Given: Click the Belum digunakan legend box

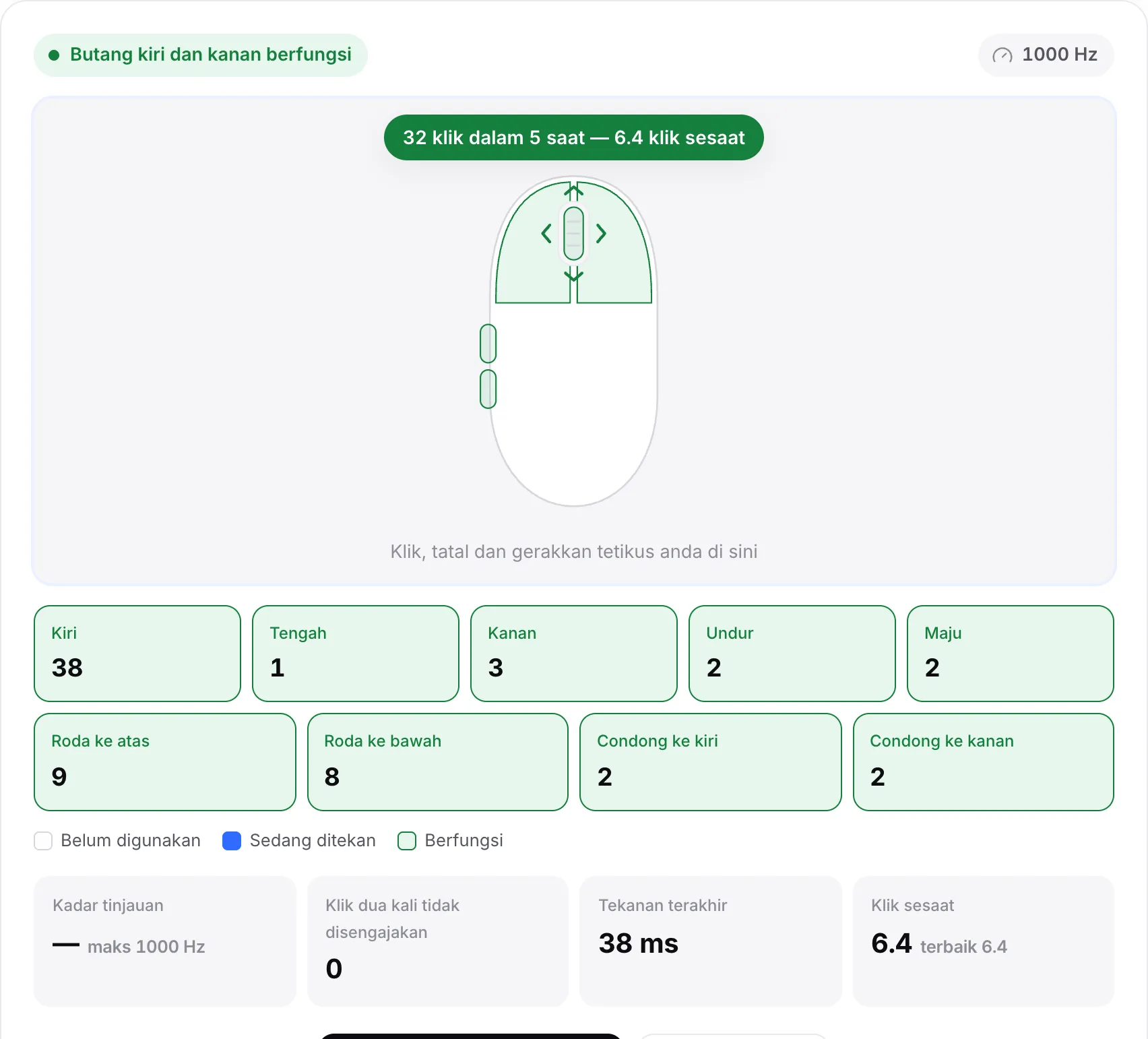Looking at the screenshot, I should coord(43,841).
